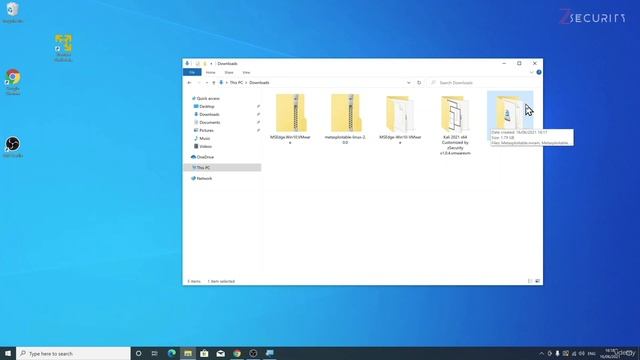This screenshot has height=360, width=640.
Task: Open Microsoft Store from the taskbar
Action: click(x=204, y=353)
